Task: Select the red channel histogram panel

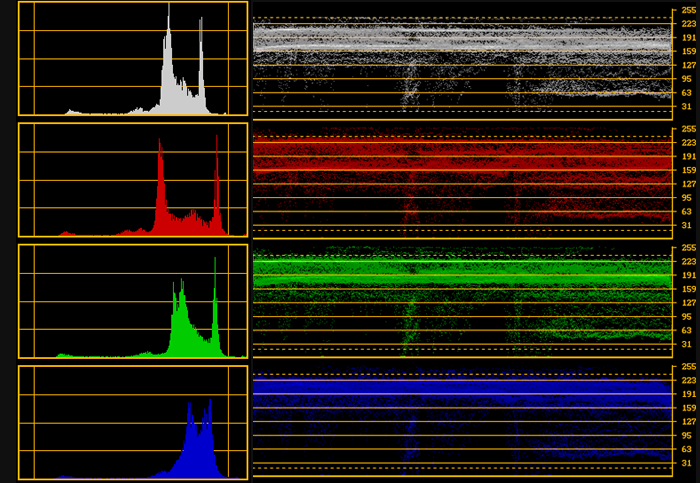Action: click(133, 180)
